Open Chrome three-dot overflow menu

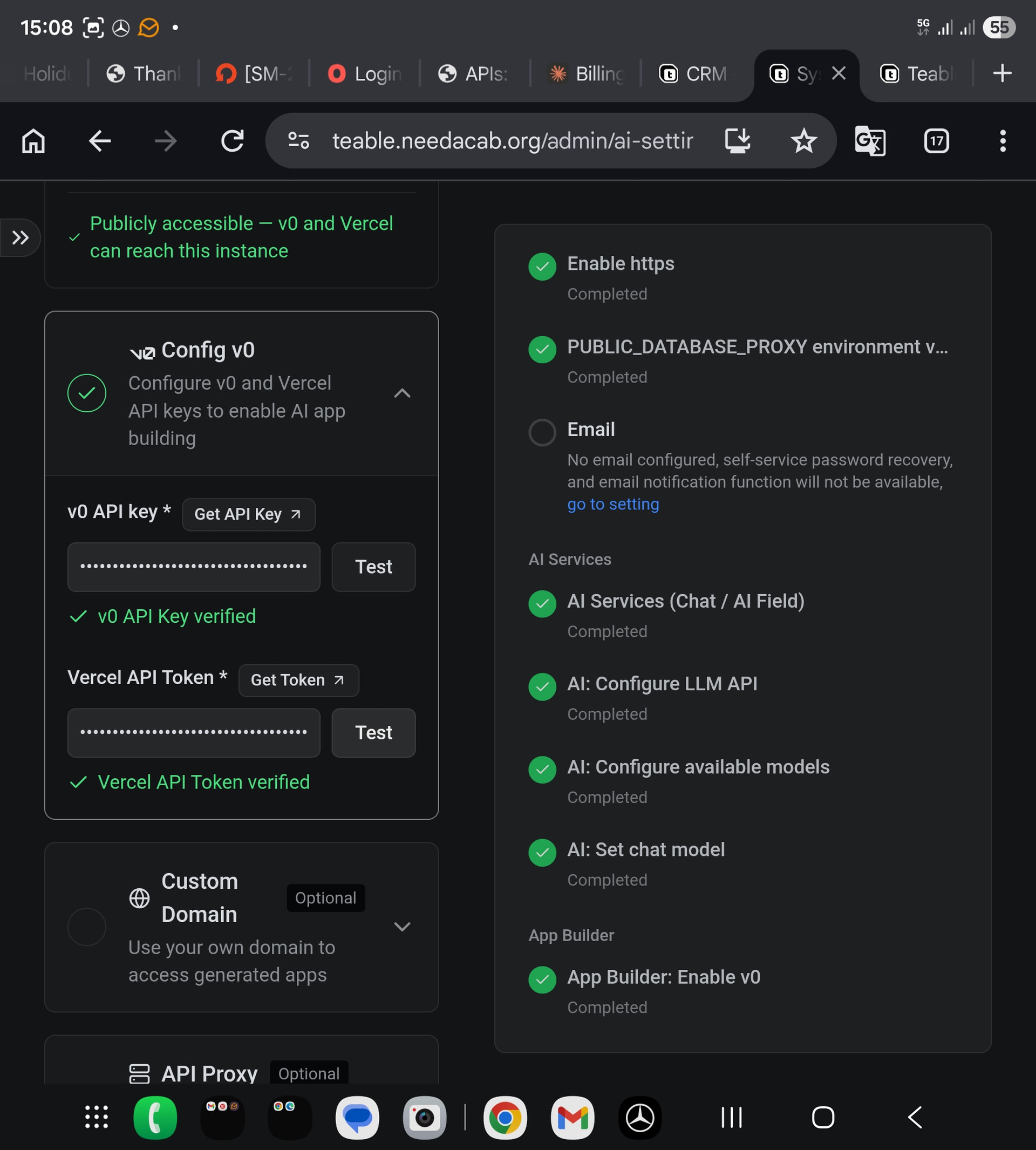1003,141
